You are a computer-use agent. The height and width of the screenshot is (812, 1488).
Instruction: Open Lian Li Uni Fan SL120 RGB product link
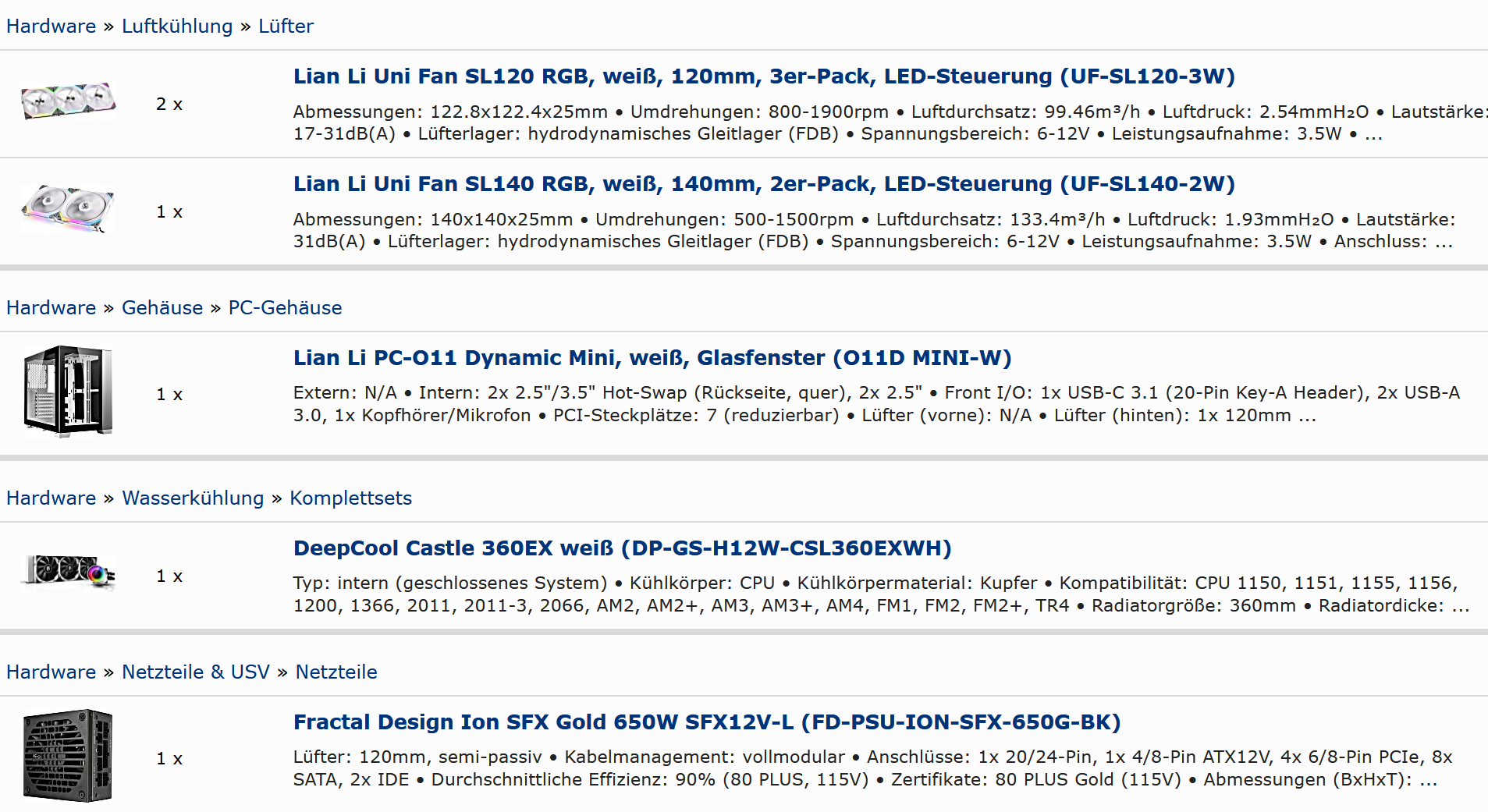pyautogui.click(x=764, y=76)
